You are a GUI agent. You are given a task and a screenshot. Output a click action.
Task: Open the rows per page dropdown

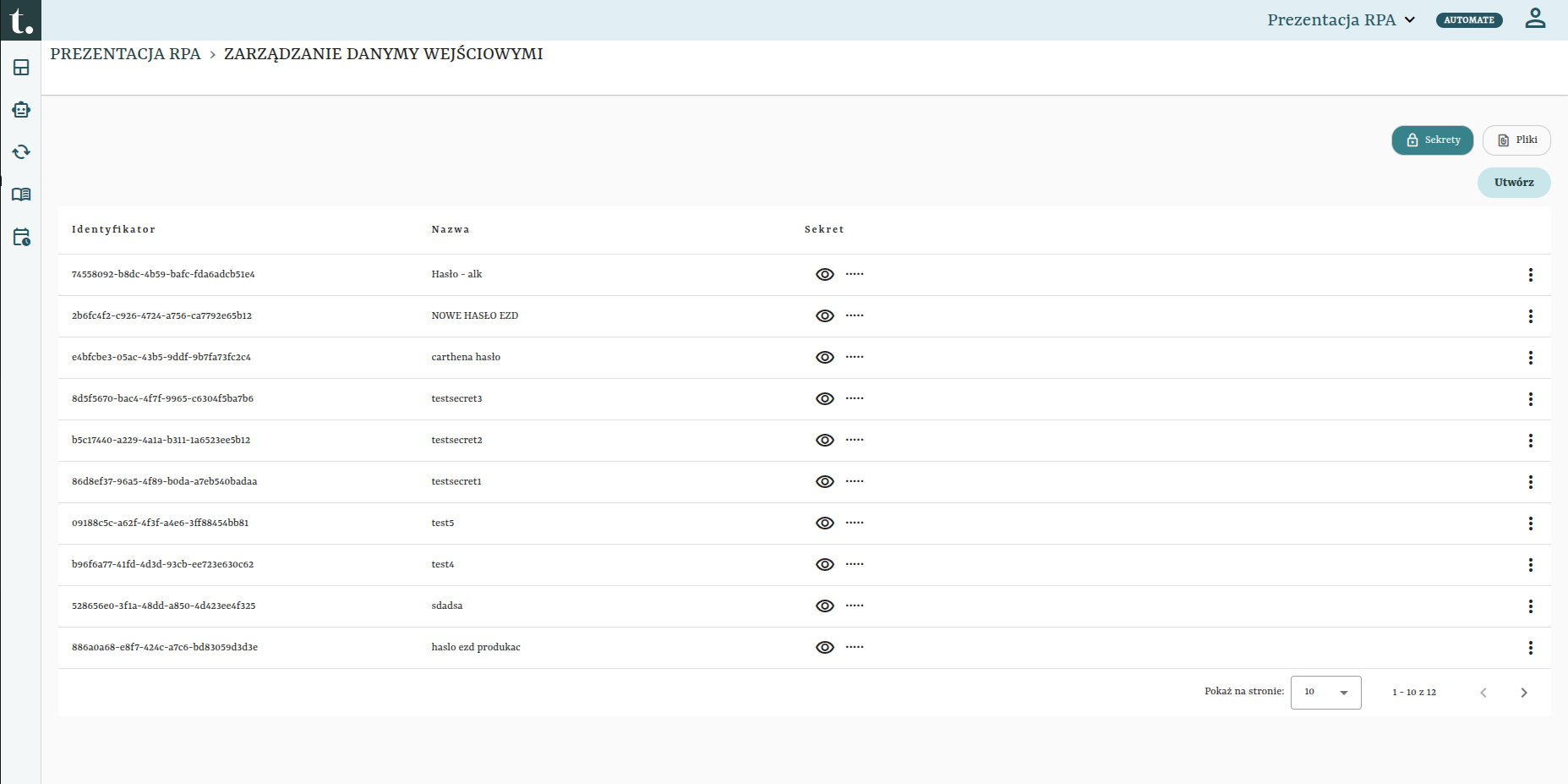[1325, 693]
